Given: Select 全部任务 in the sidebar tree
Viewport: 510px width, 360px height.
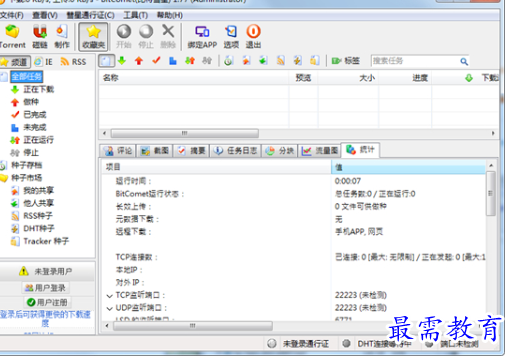Looking at the screenshot, I should [x=27, y=77].
